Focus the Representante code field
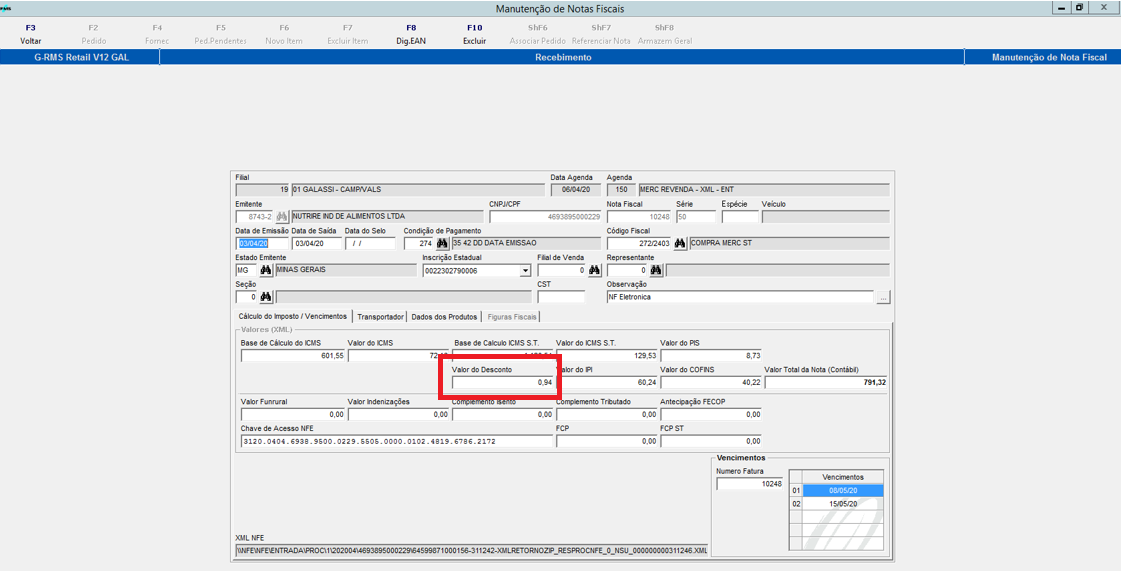 (x=627, y=271)
